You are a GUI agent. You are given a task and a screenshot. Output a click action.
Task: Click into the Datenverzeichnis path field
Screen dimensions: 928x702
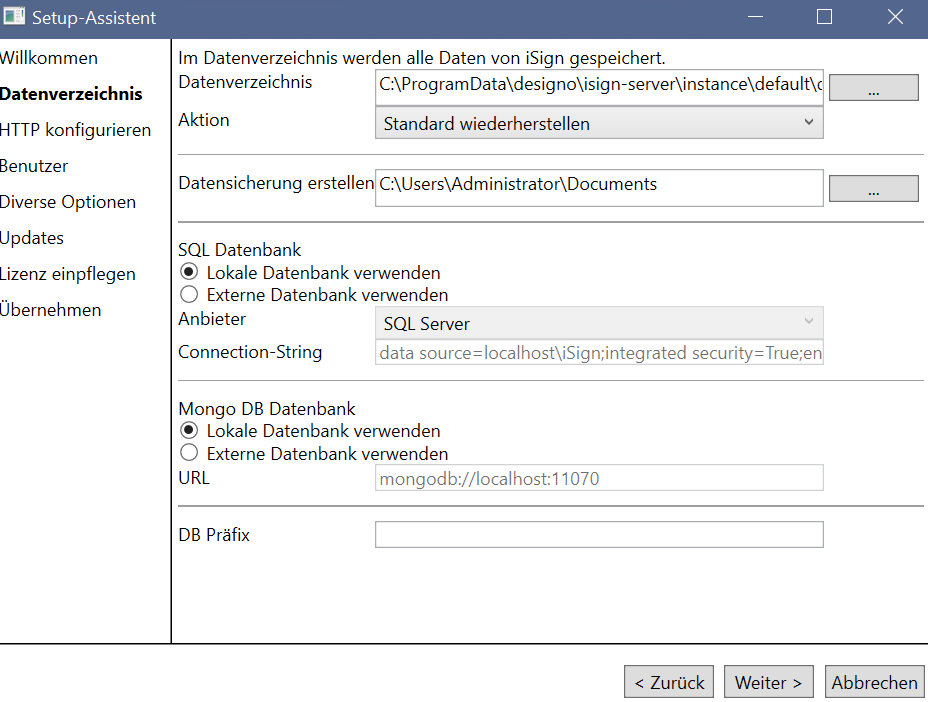(599, 87)
